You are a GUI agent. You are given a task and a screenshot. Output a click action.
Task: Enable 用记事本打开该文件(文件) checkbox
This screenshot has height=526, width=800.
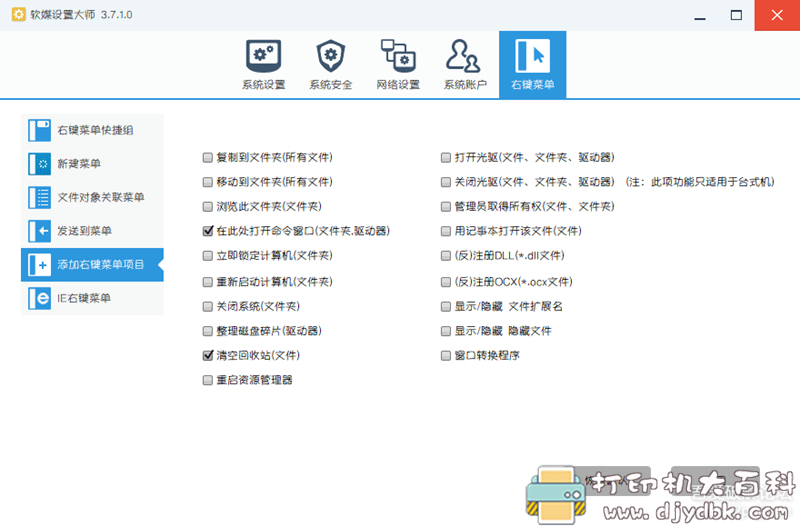(x=445, y=231)
